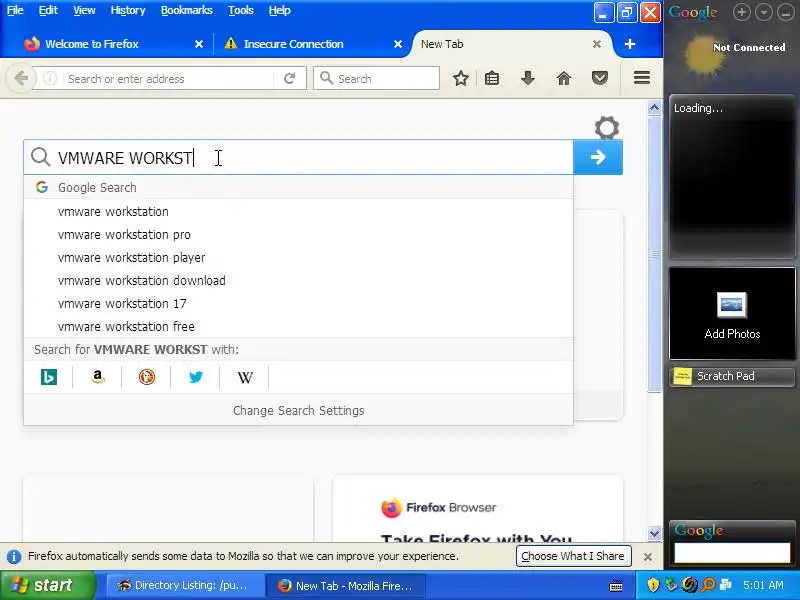Click the page scrollbar up arrow
Viewport: 800px width, 600px height.
654,108
